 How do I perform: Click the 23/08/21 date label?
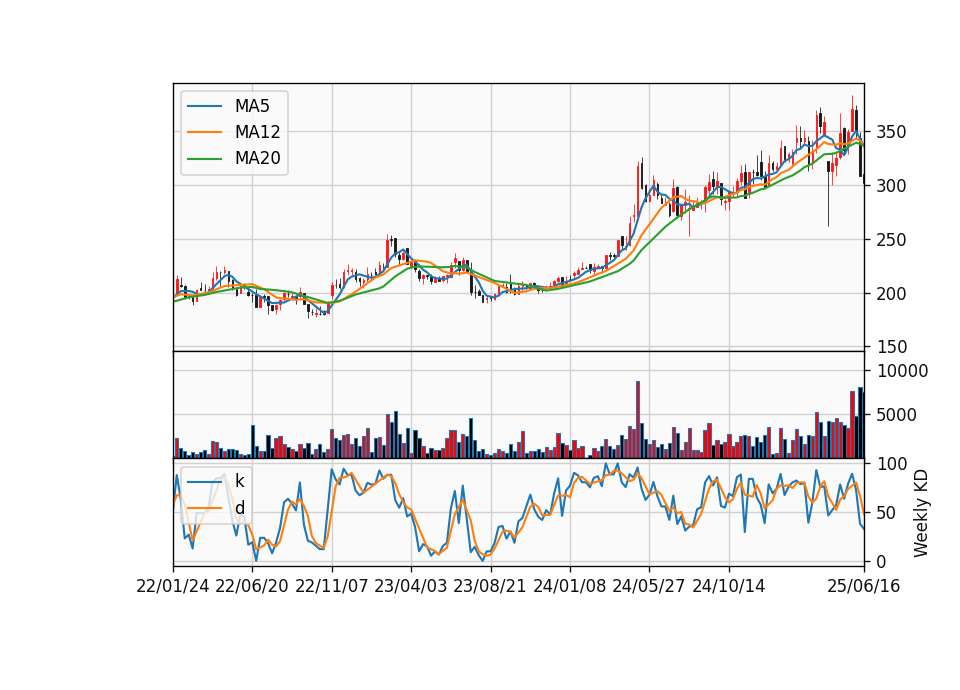tap(490, 587)
